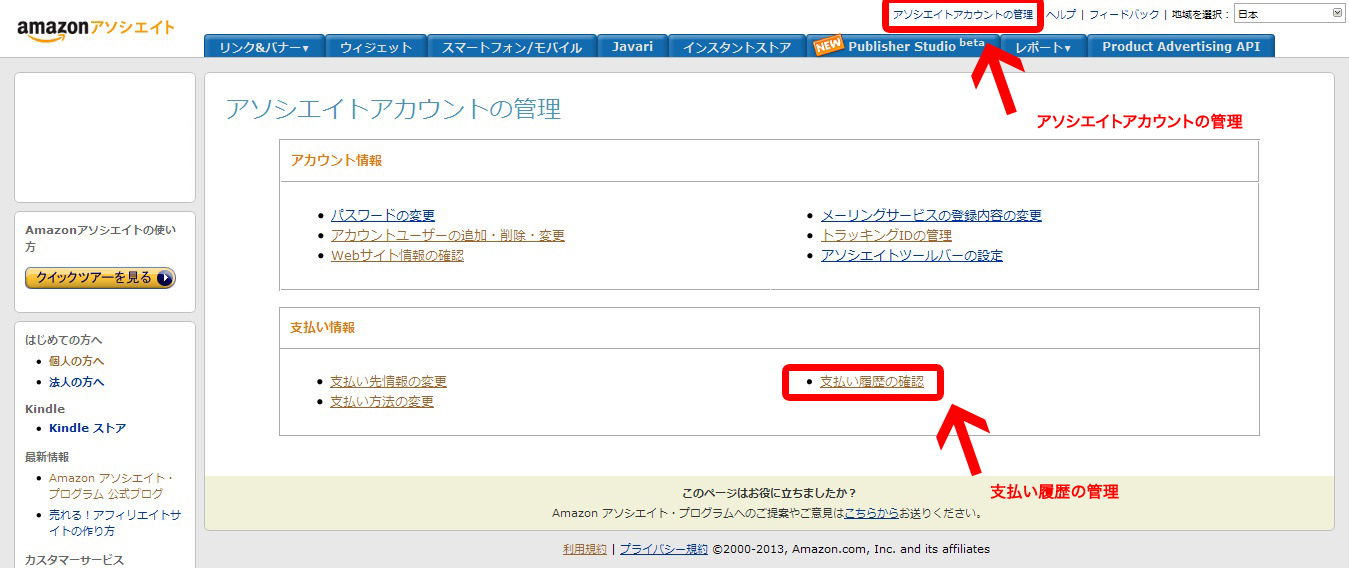This screenshot has width=1349, height=568.
Task: Open the 地域を選択 region dropdown
Action: [x=1289, y=13]
